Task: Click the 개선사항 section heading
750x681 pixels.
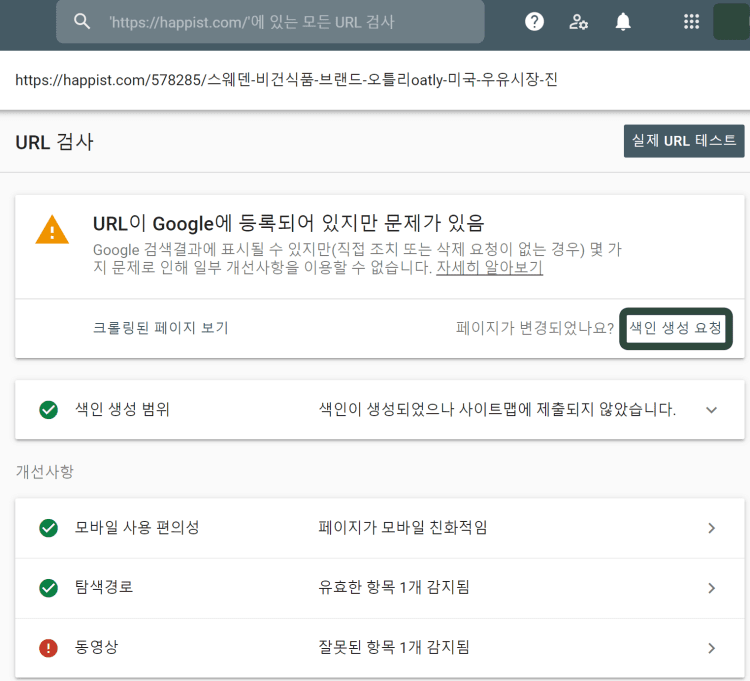Action: pos(45,472)
